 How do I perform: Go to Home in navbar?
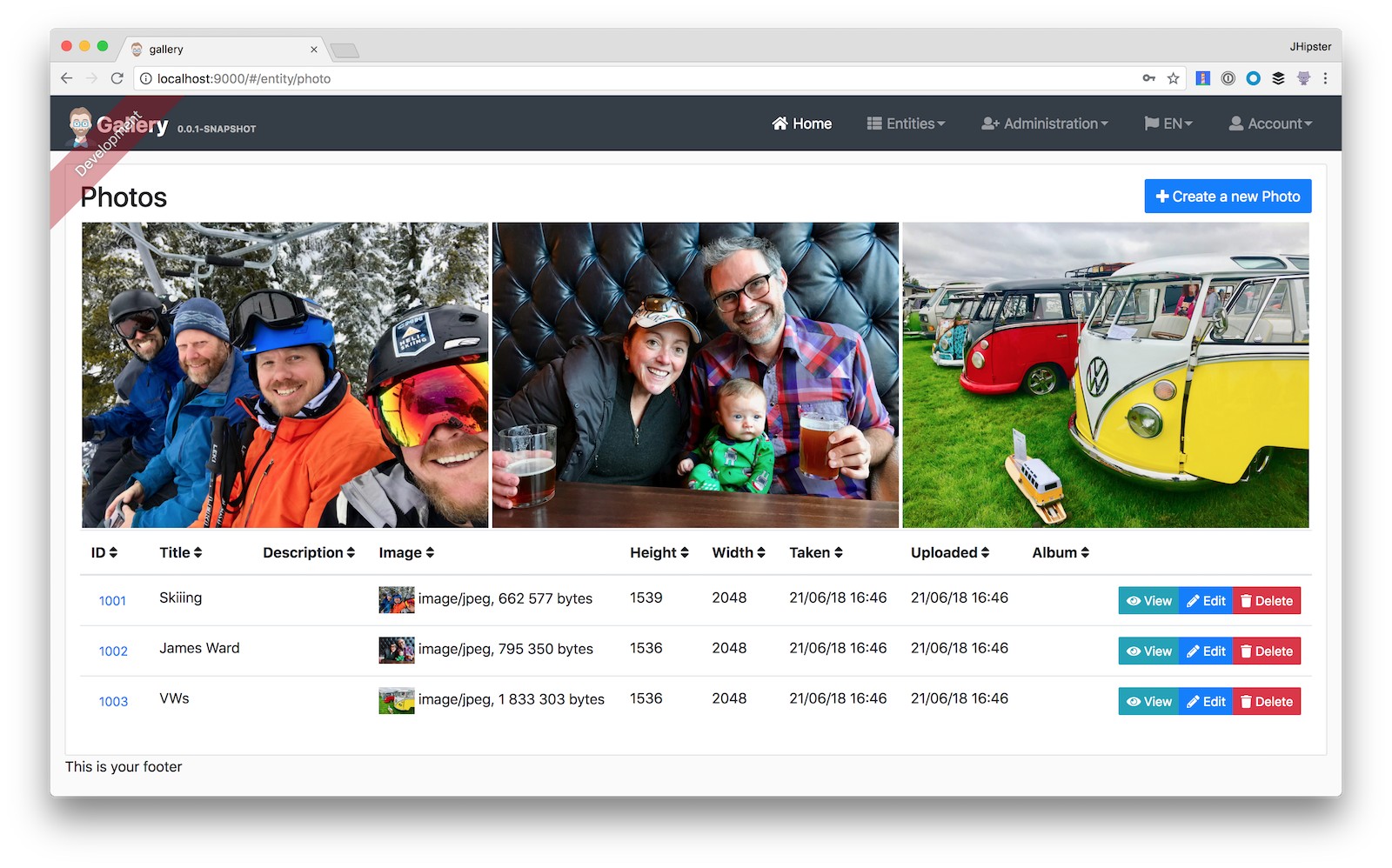point(801,124)
